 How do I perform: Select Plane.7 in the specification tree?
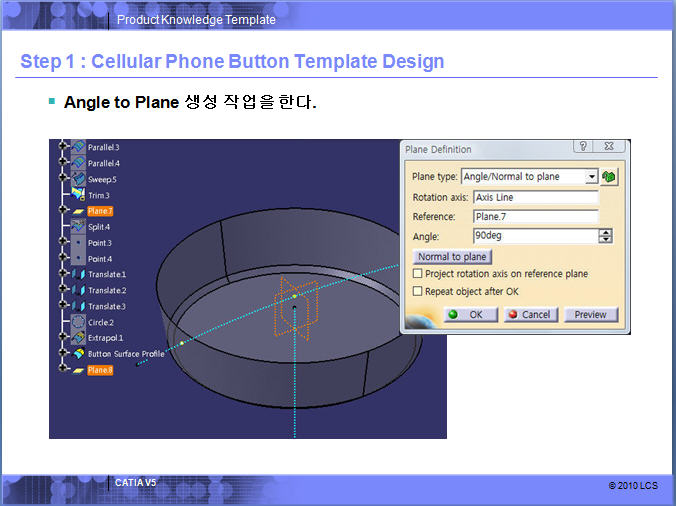pyautogui.click(x=100, y=211)
